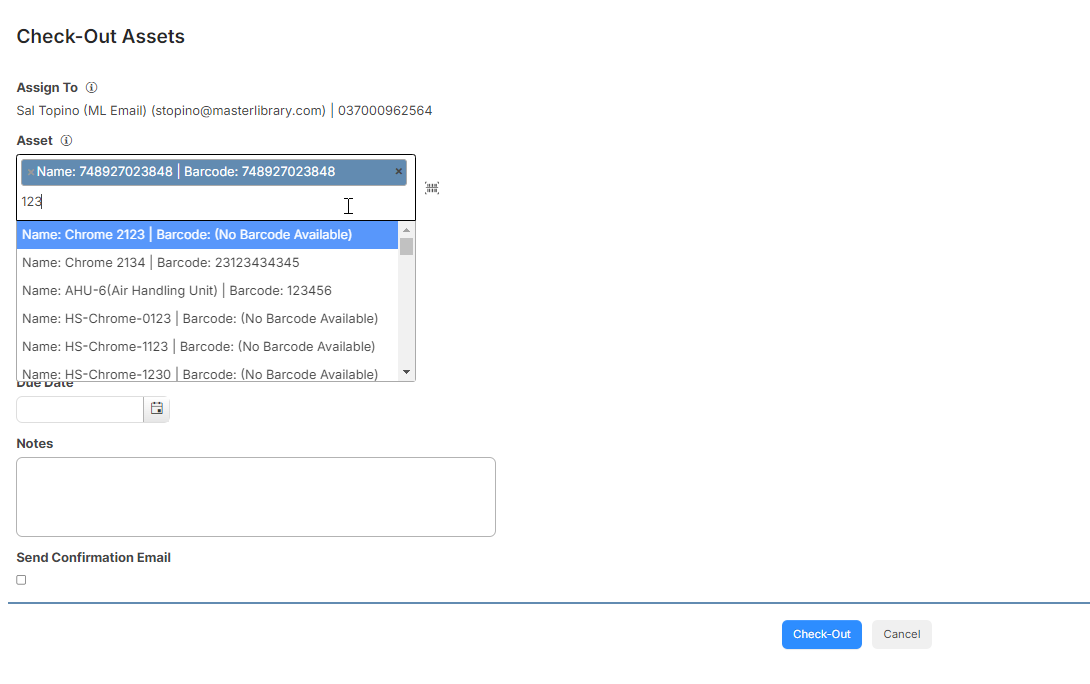Choose HS-Chrome-1230 list entry

coord(207,373)
